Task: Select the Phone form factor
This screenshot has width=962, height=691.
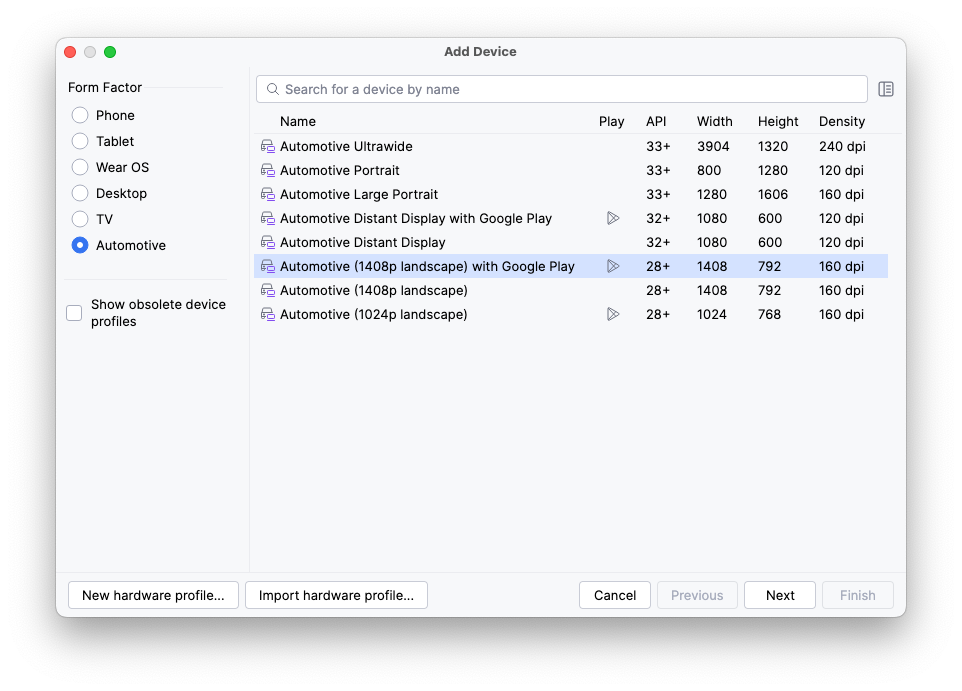Action: pyautogui.click(x=79, y=115)
